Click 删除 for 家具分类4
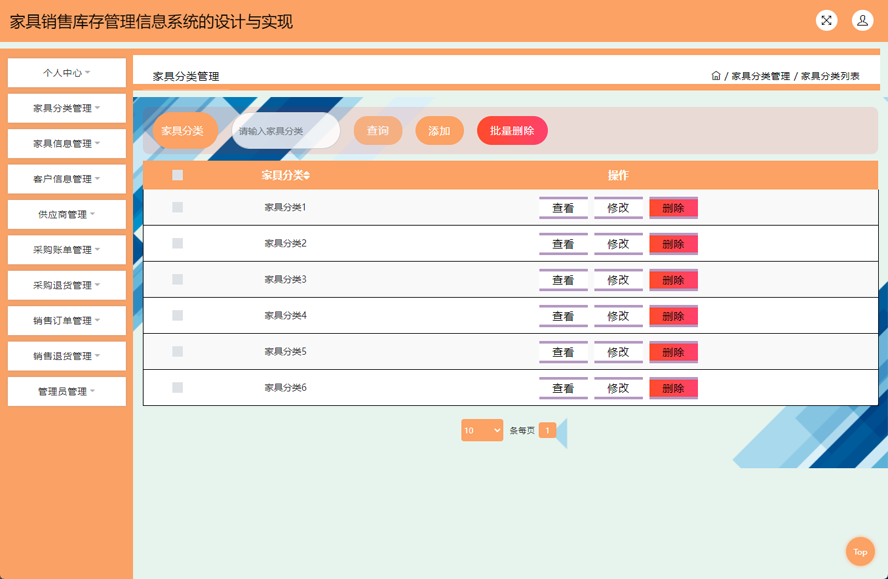 pyautogui.click(x=673, y=316)
